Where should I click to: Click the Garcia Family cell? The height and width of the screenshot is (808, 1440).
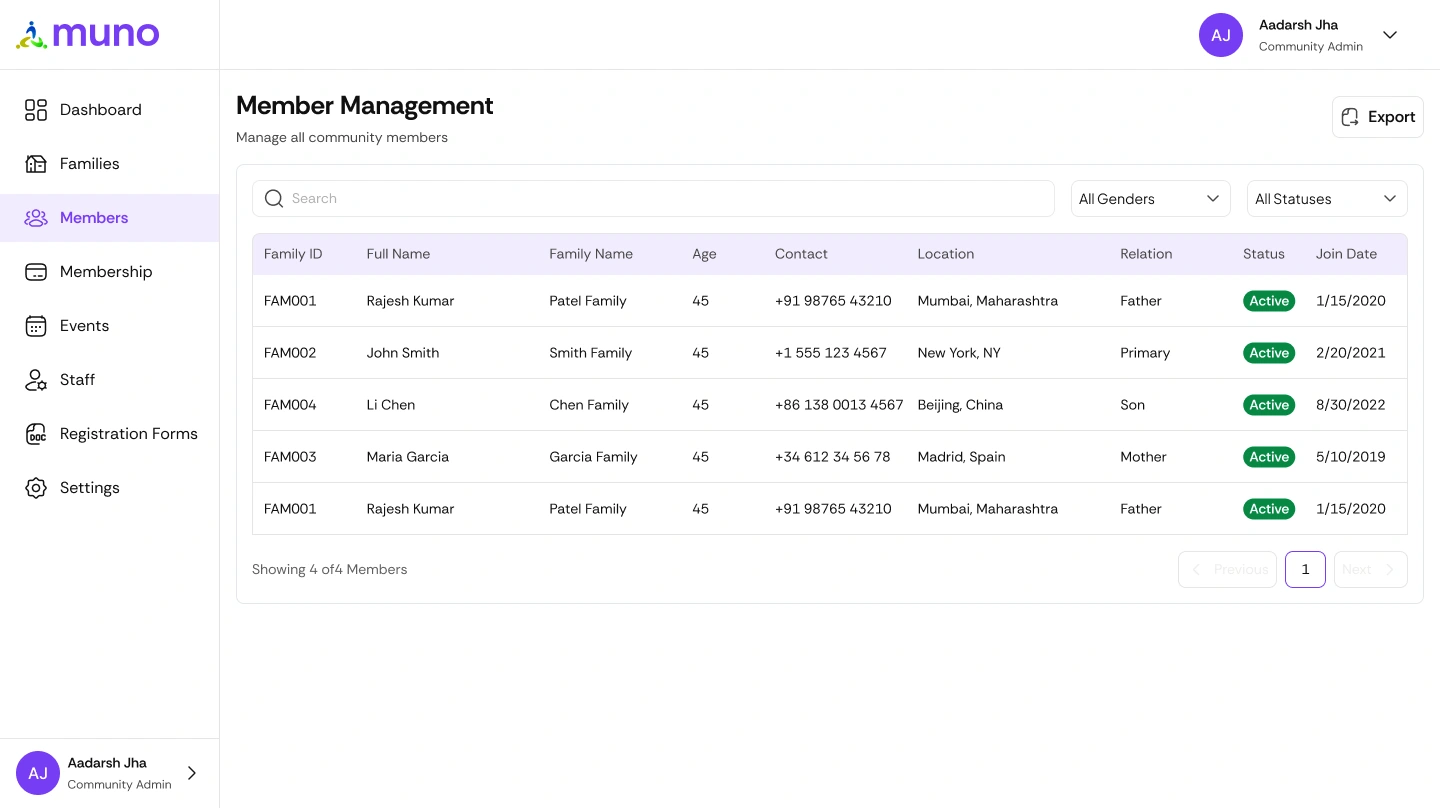point(593,457)
